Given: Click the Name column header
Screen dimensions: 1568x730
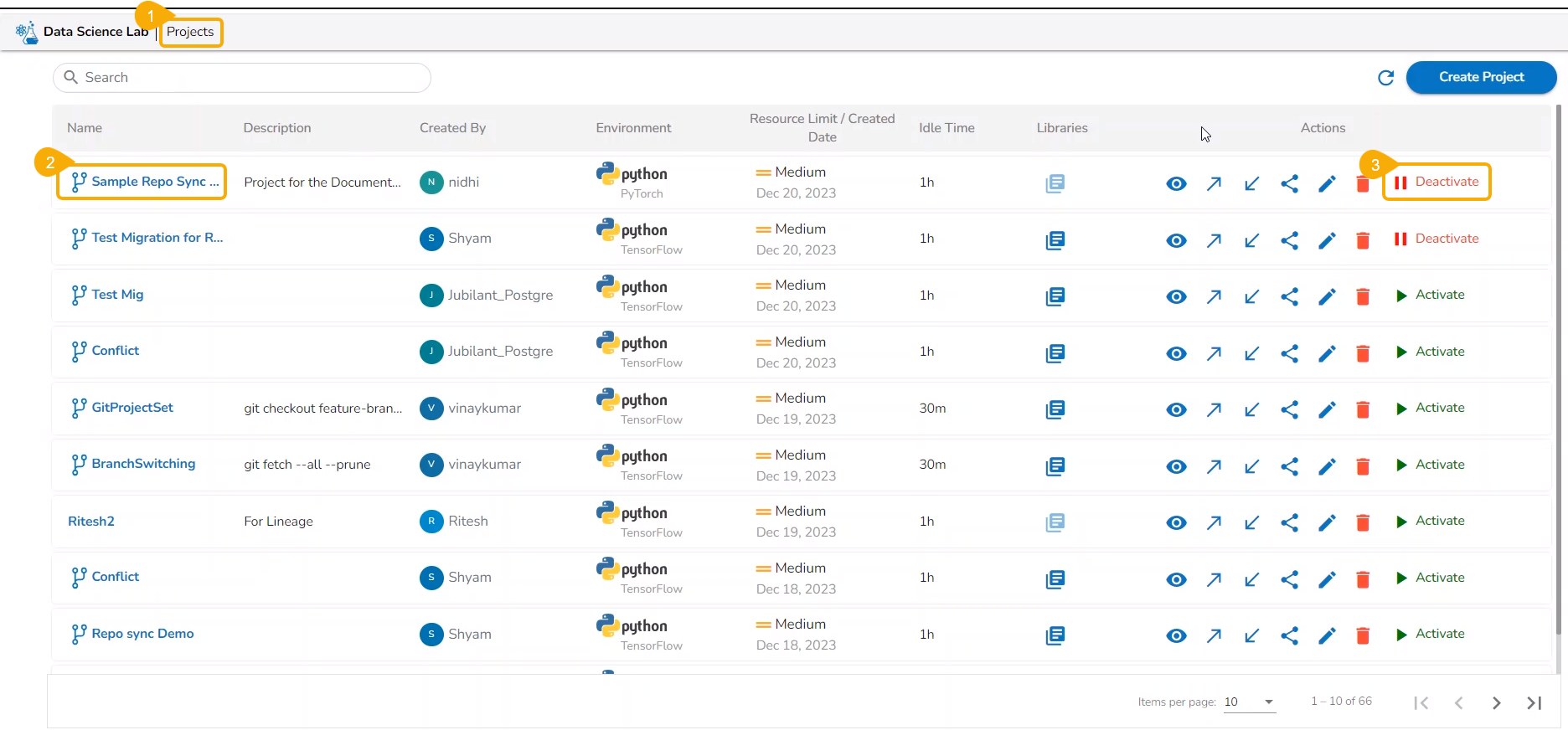Looking at the screenshot, I should pyautogui.click(x=85, y=128).
